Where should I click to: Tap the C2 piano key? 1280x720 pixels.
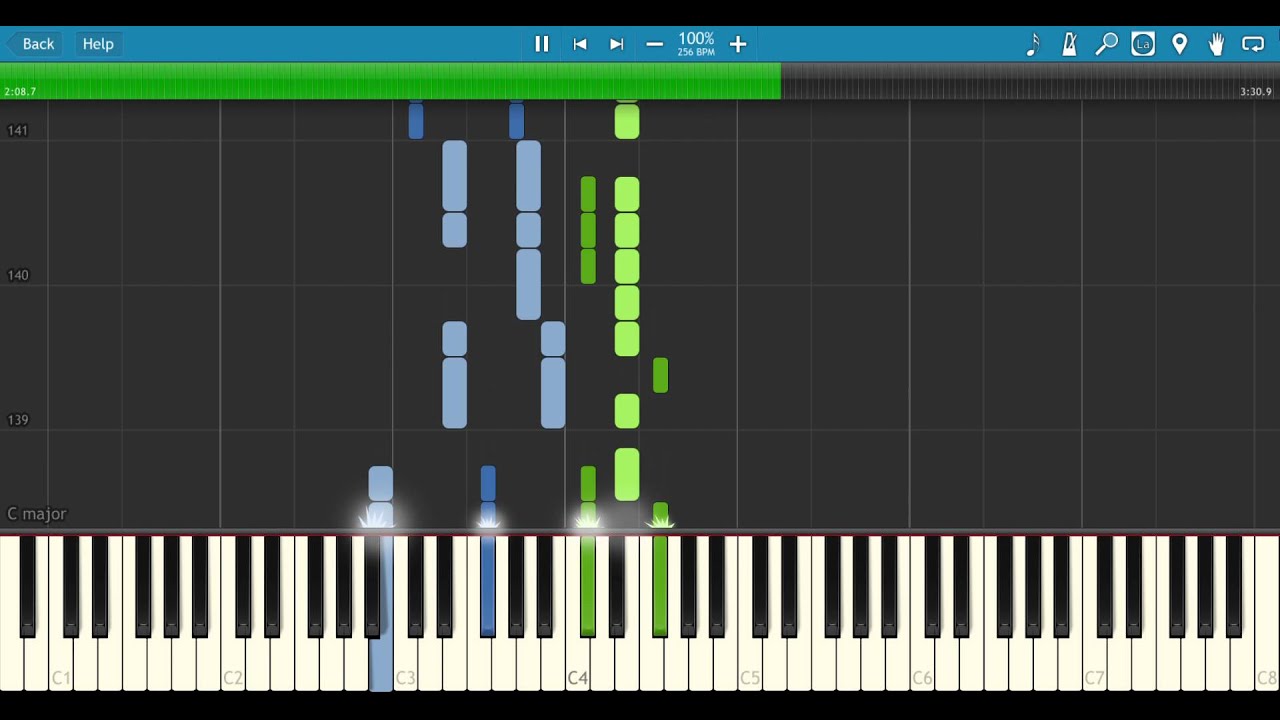click(233, 665)
